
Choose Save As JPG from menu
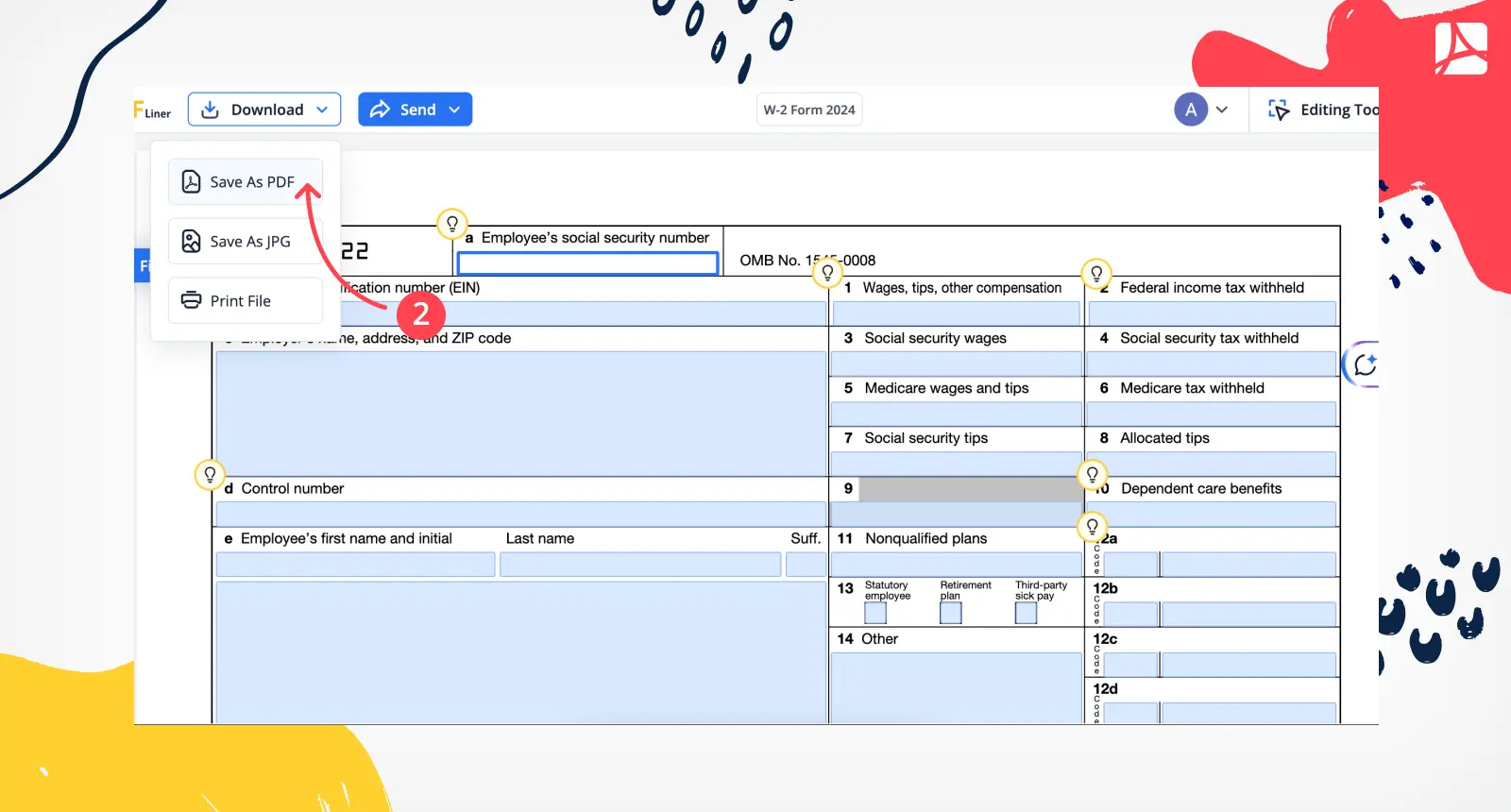246,241
